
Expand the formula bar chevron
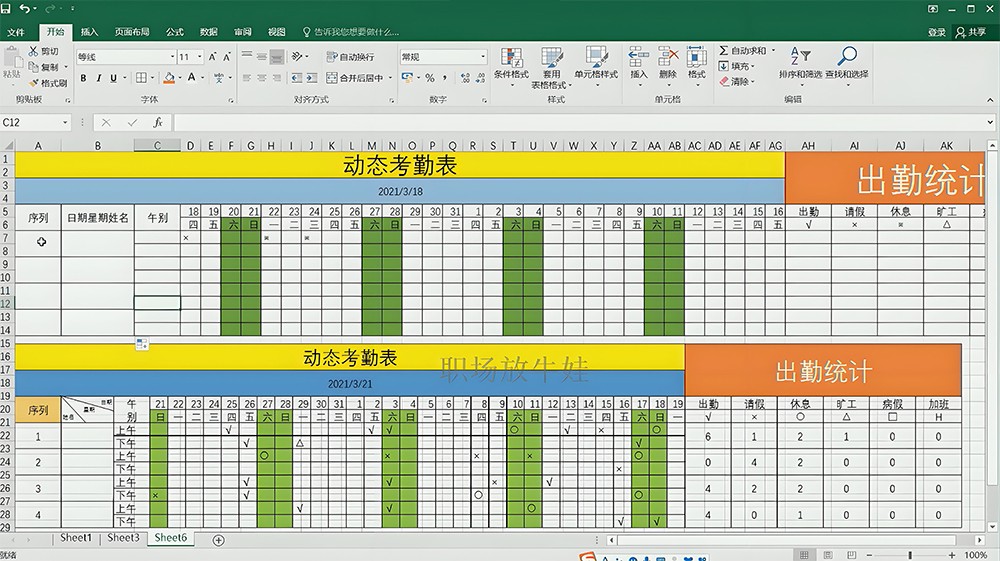pos(990,122)
